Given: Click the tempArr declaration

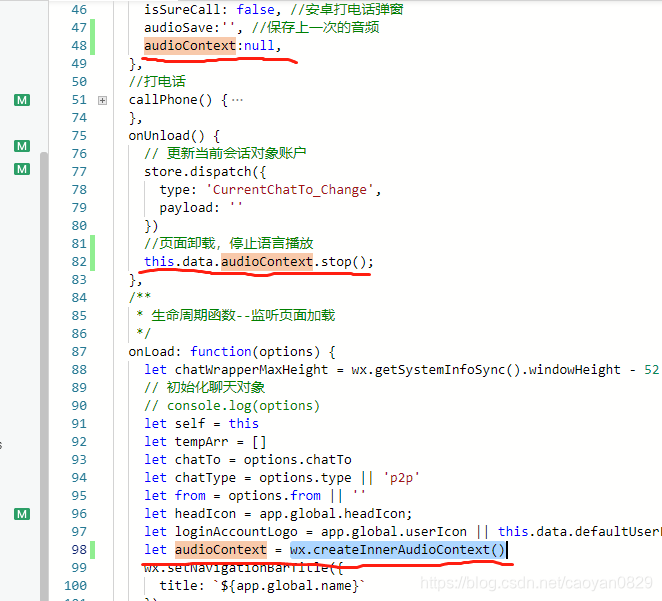Looking at the screenshot, I should pyautogui.click(x=205, y=442).
